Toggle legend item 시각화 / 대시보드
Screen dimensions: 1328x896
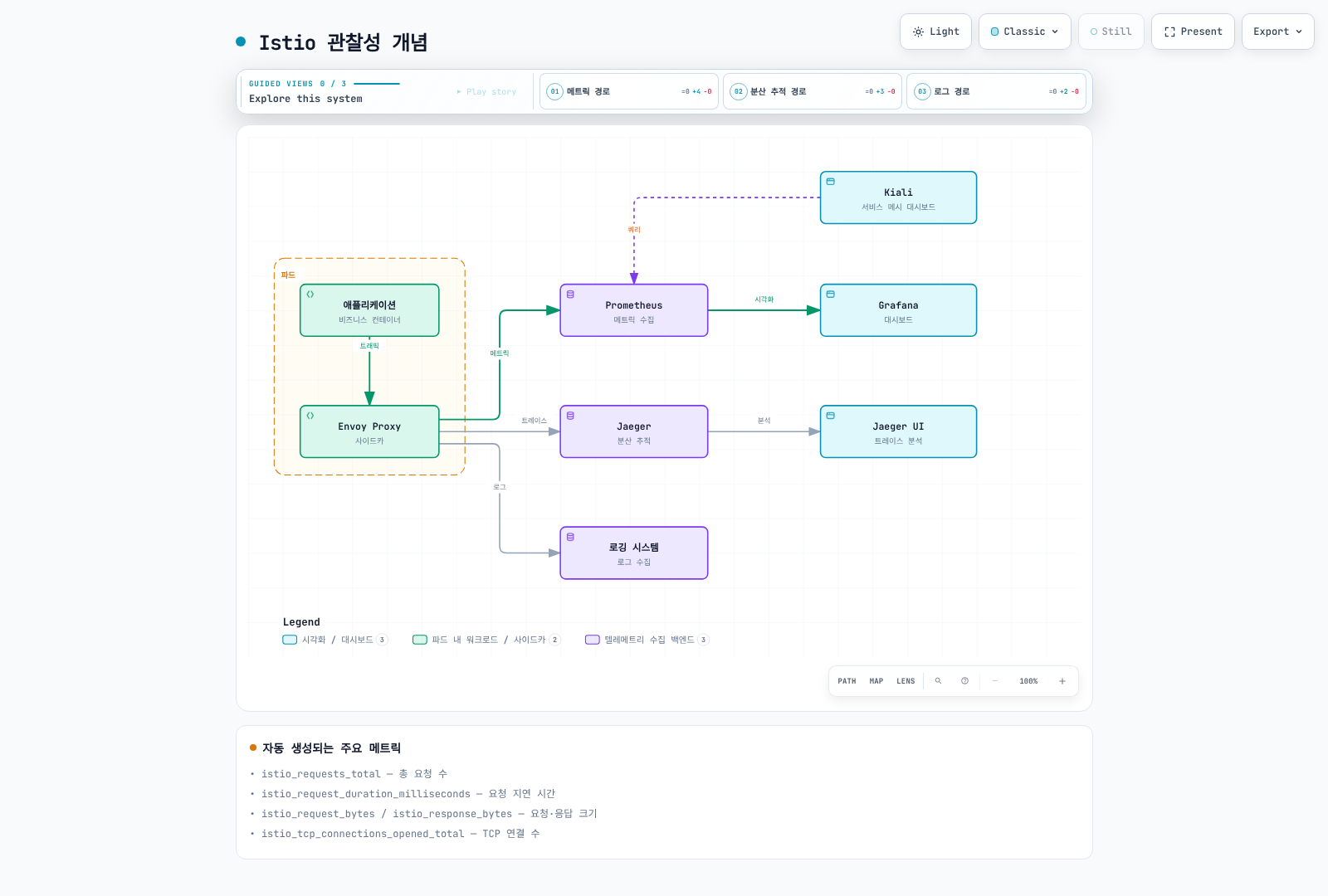tap(335, 640)
